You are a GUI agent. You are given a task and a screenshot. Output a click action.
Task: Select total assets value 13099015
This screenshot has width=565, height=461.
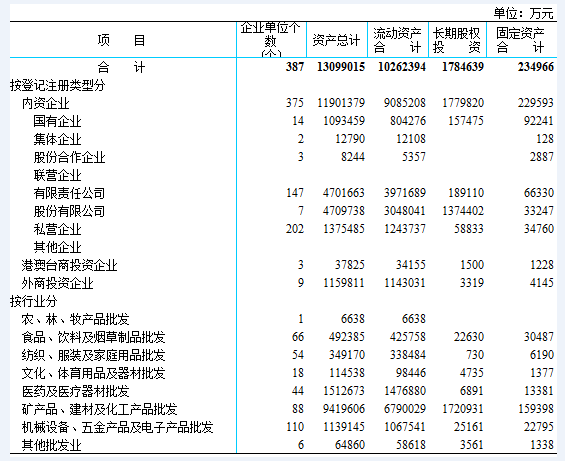coord(341,67)
